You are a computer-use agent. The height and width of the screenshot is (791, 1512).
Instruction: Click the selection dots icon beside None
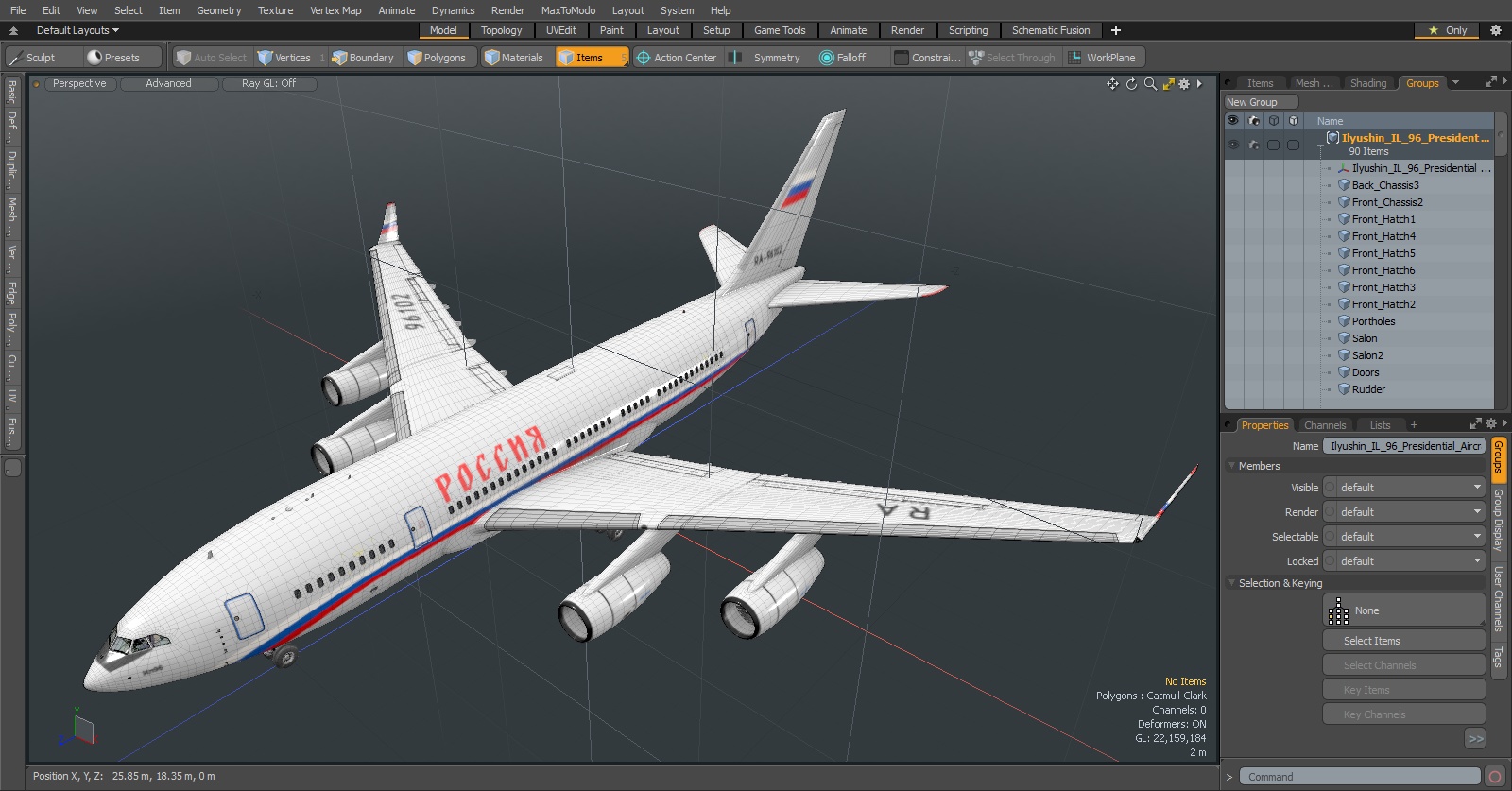(x=1339, y=610)
